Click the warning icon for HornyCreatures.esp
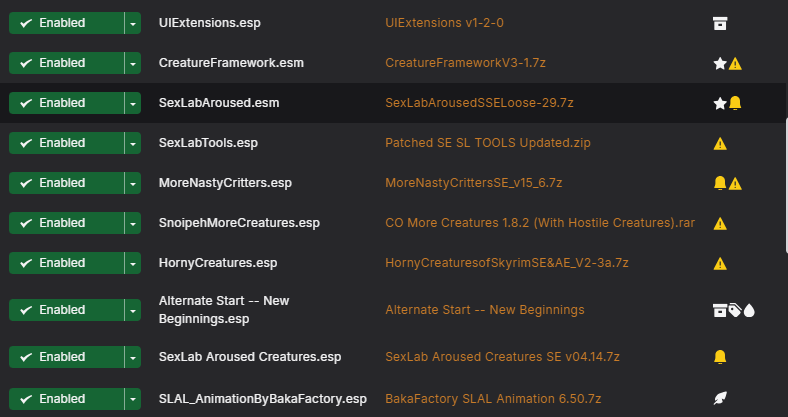Image resolution: width=788 pixels, height=417 pixels. pos(720,263)
